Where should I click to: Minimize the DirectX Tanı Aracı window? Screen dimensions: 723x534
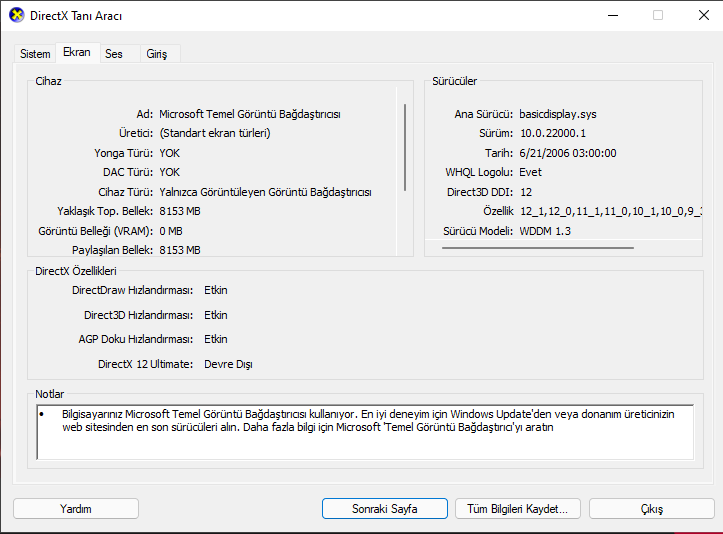(613, 15)
